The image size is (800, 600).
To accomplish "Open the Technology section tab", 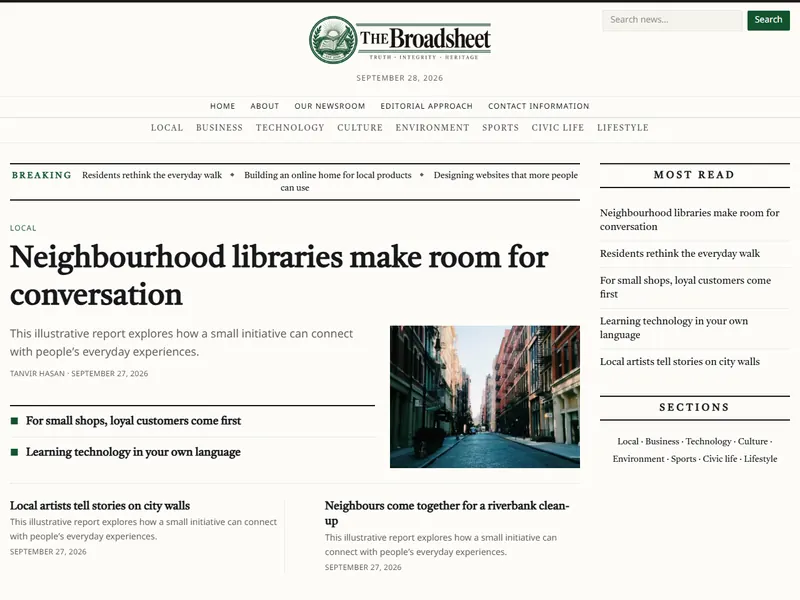I will (x=290, y=128).
